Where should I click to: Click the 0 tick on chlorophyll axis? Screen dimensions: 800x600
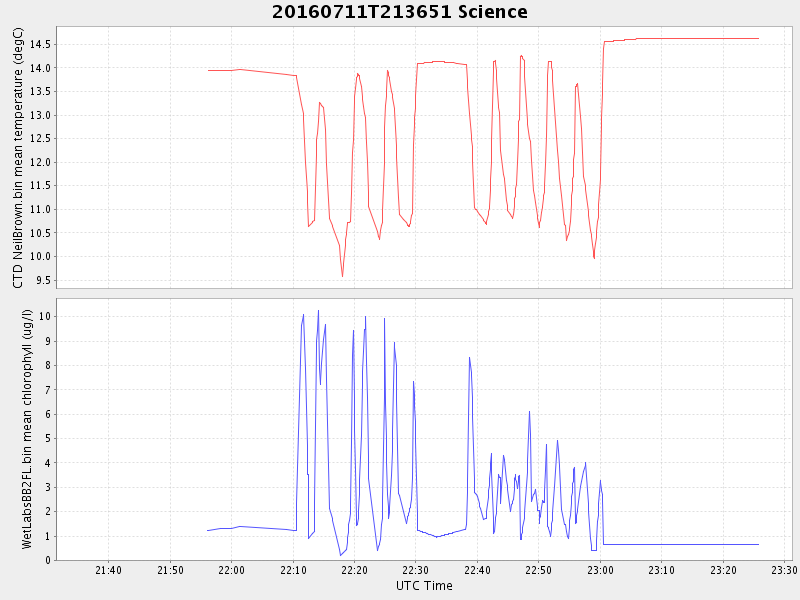click(47, 561)
